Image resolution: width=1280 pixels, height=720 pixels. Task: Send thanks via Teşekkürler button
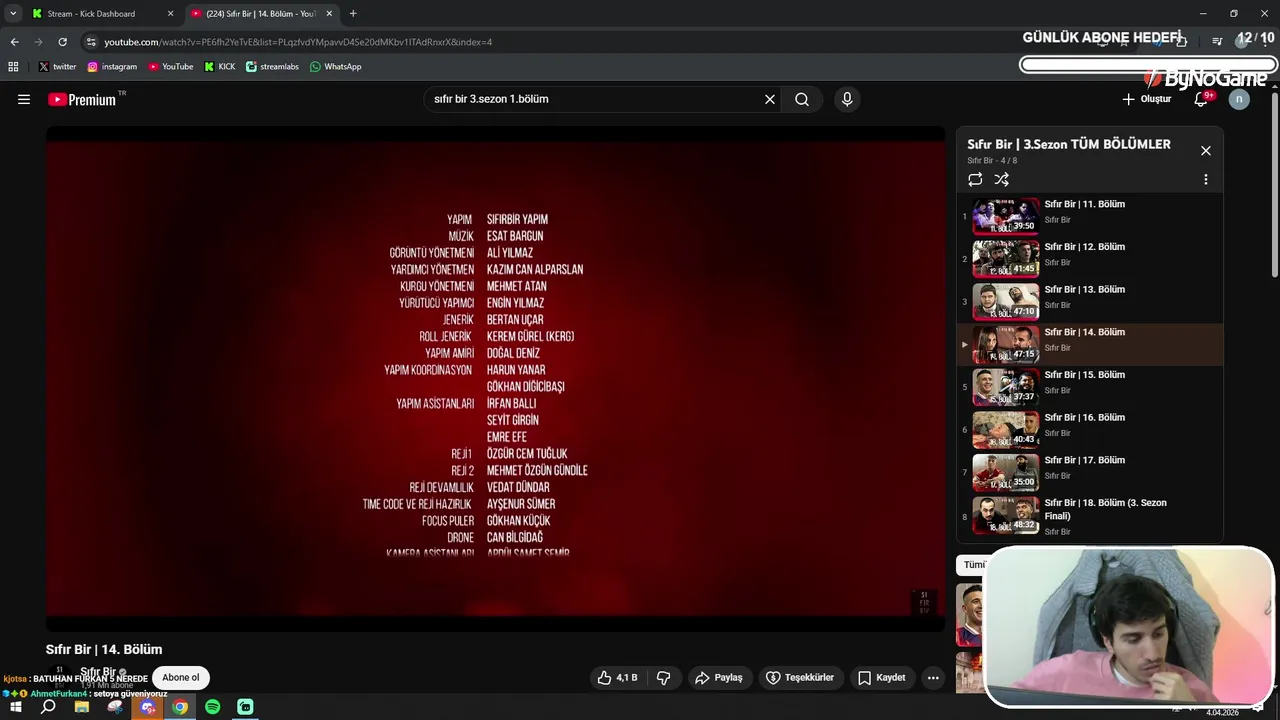[800, 677]
